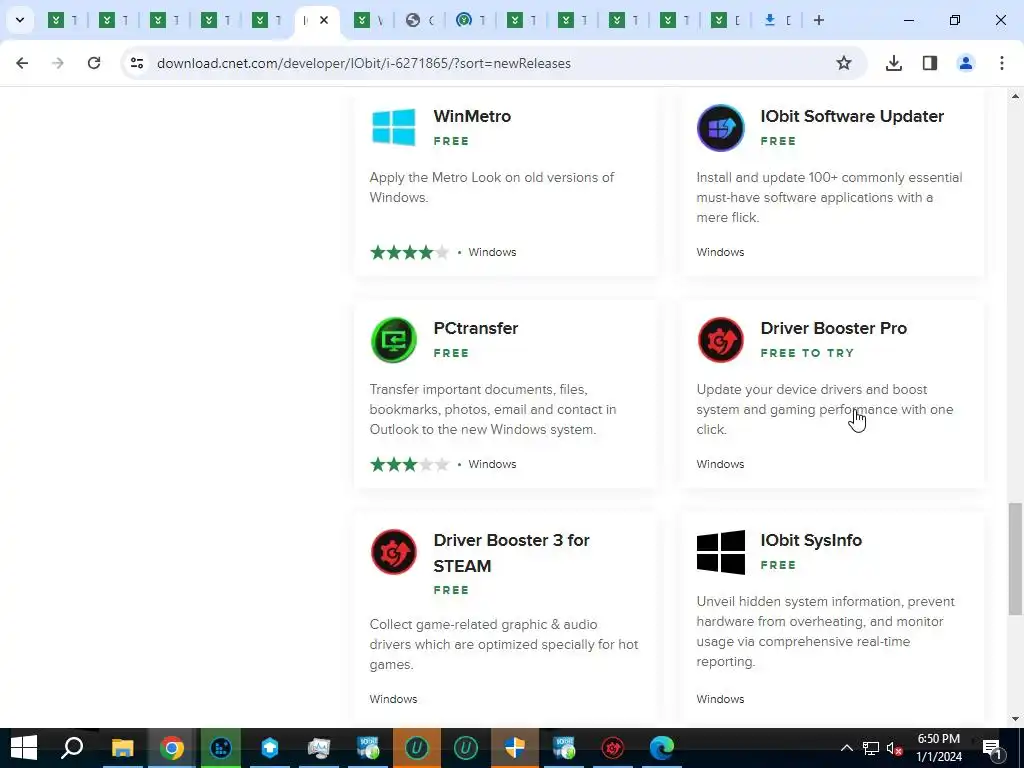Image resolution: width=1024 pixels, height=768 pixels.
Task: Click the FREE TO TRY label
Action: tap(807, 353)
